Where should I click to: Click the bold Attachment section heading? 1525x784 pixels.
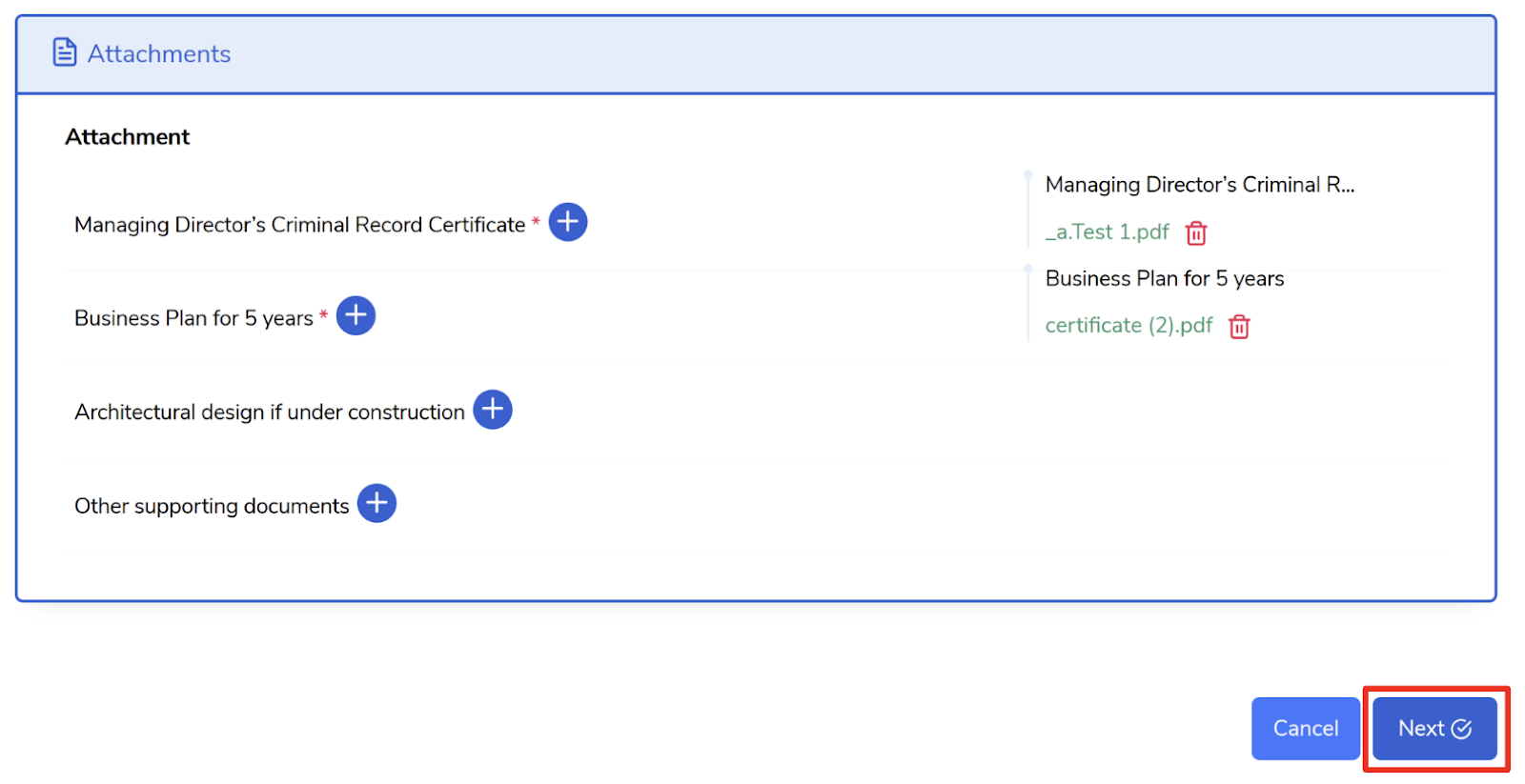click(128, 137)
